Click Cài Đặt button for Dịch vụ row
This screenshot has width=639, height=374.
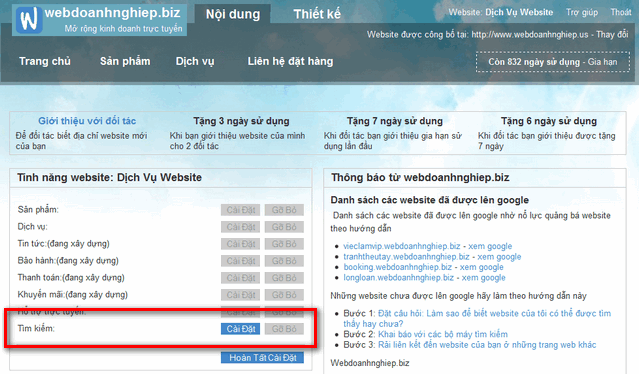point(240,227)
